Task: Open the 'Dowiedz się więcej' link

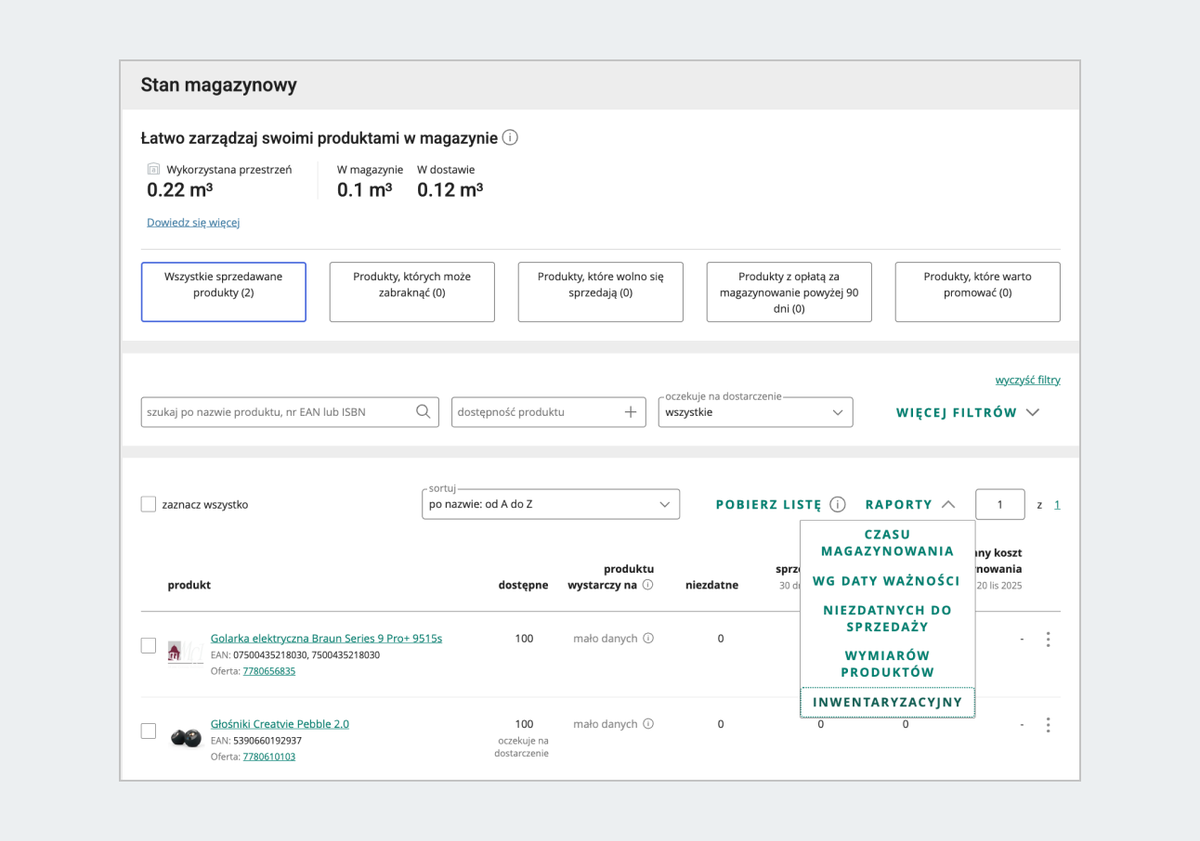Action: 193,222
